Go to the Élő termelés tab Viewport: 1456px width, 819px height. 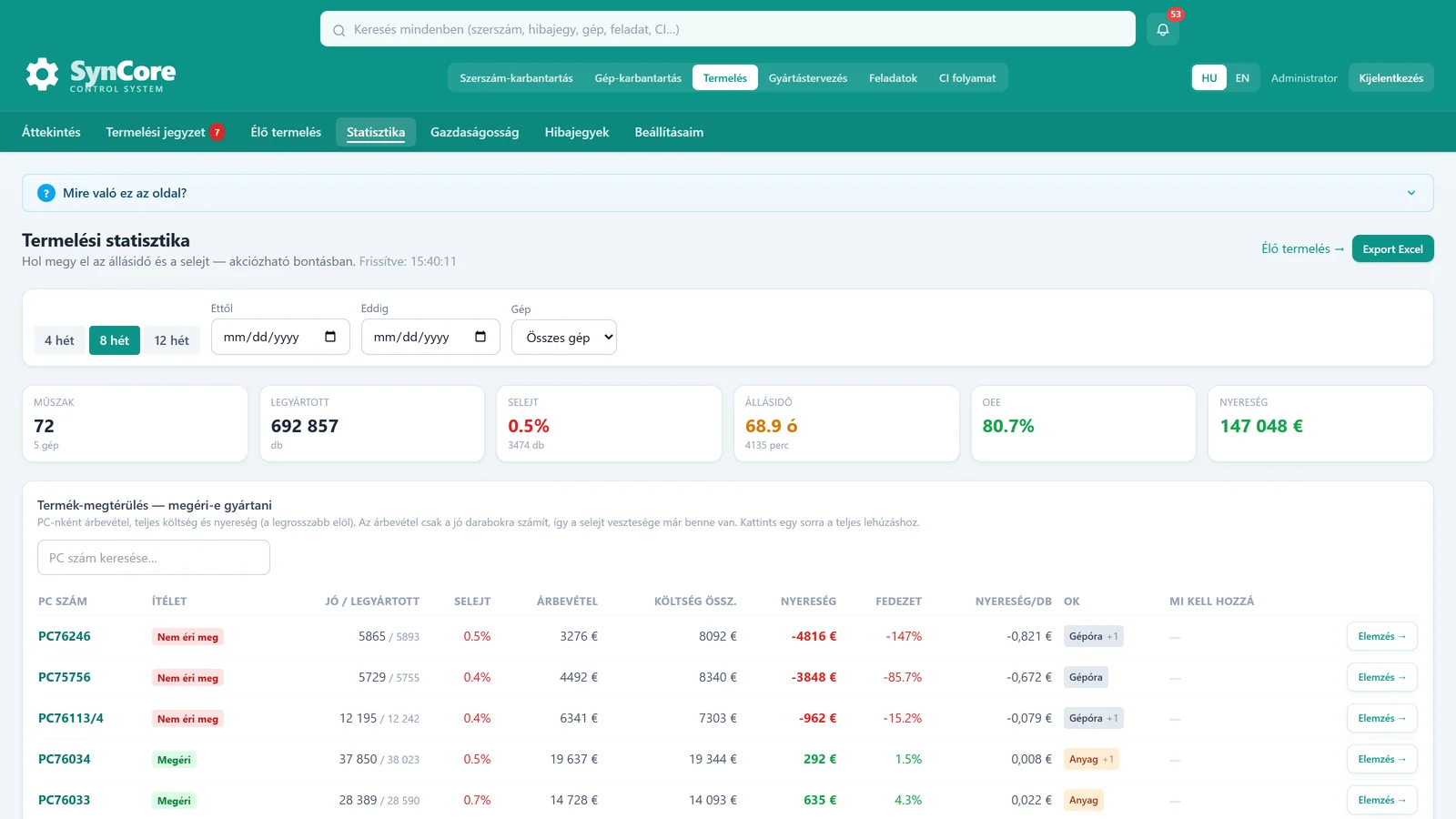pos(286,132)
